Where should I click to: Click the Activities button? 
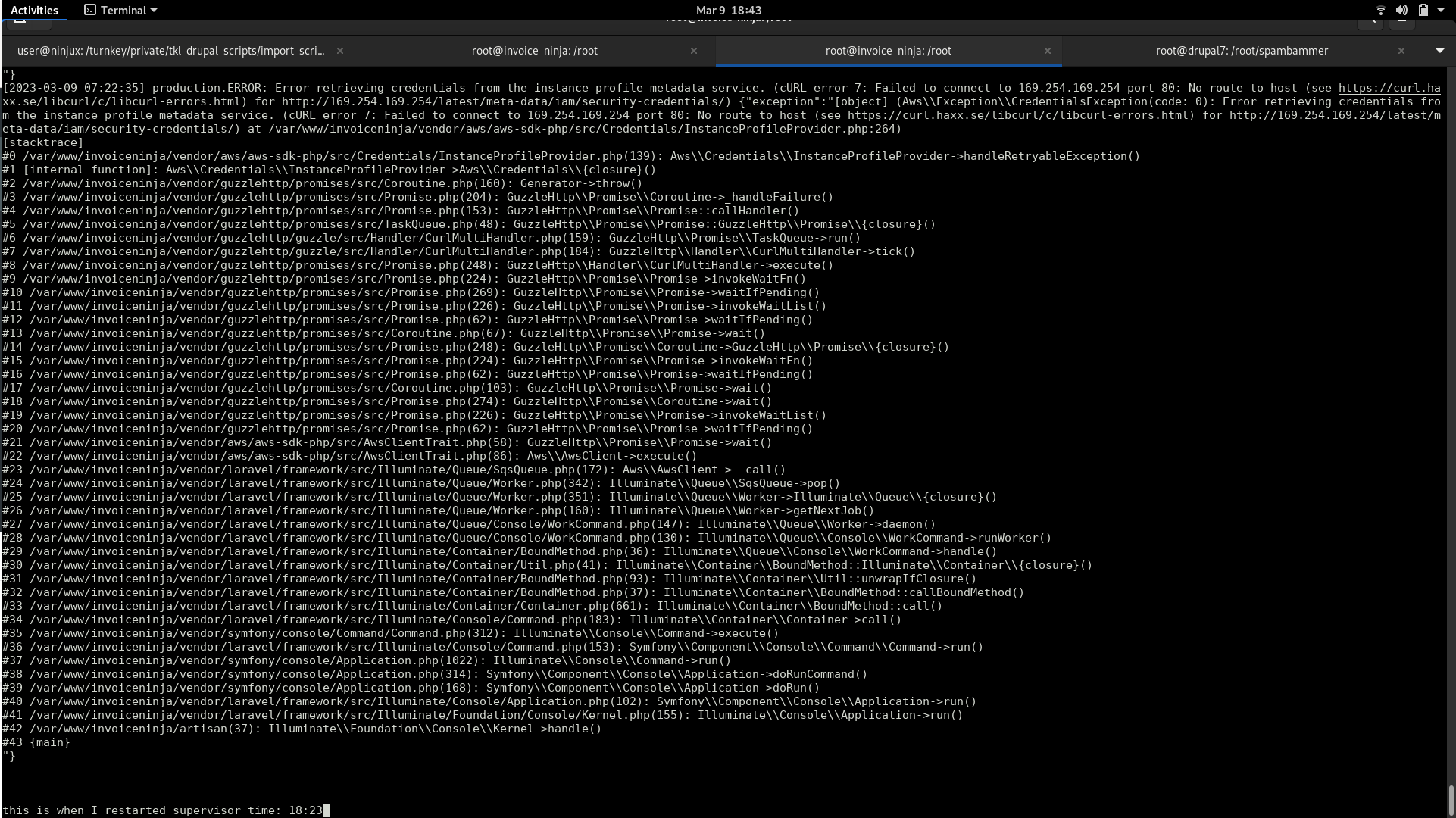(34, 10)
